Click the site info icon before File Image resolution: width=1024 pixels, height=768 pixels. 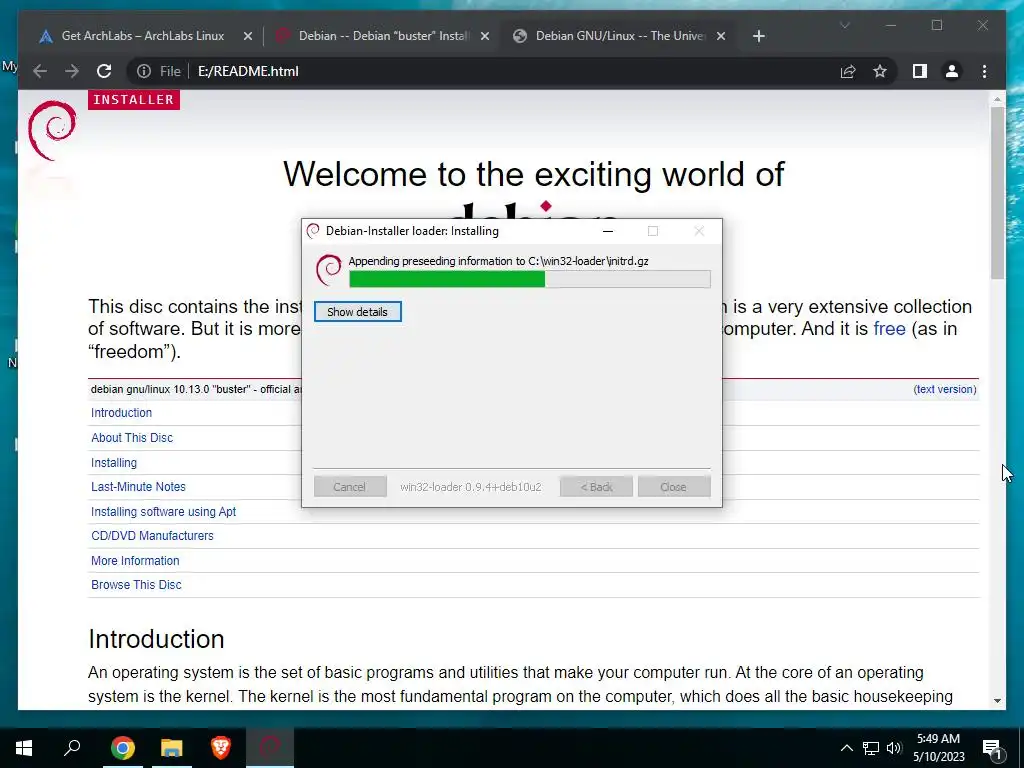click(144, 71)
